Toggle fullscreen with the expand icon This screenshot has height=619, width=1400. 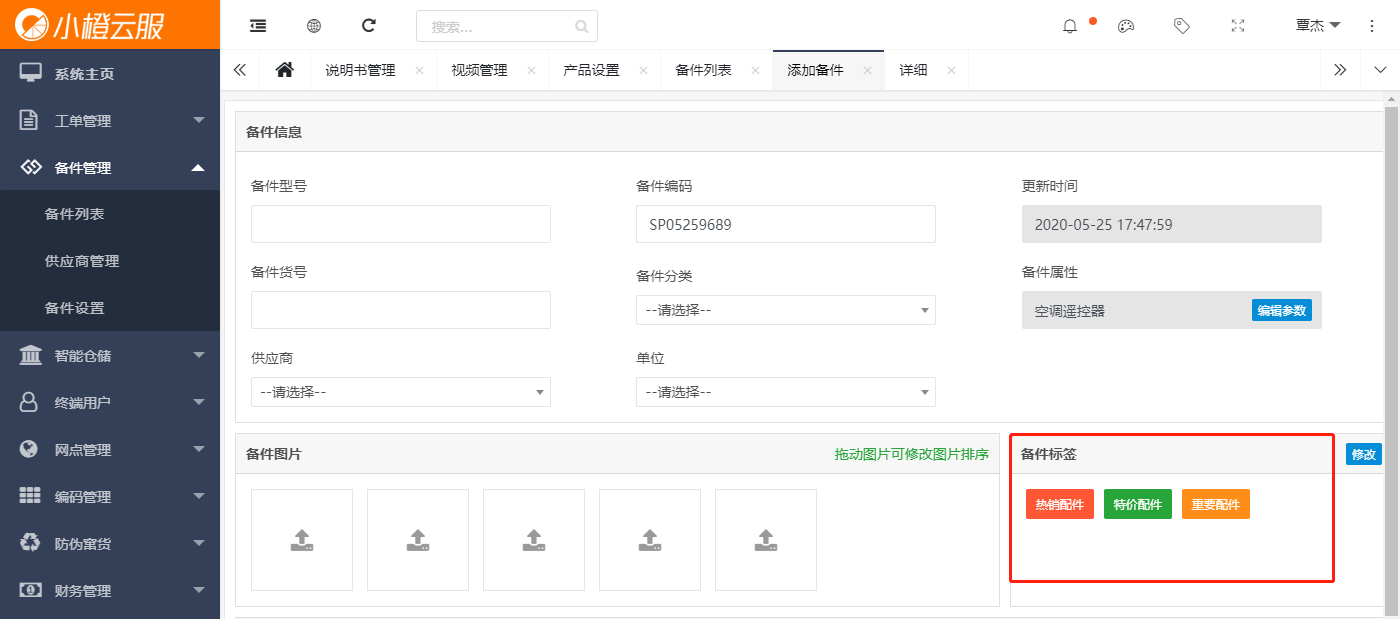point(1238,26)
